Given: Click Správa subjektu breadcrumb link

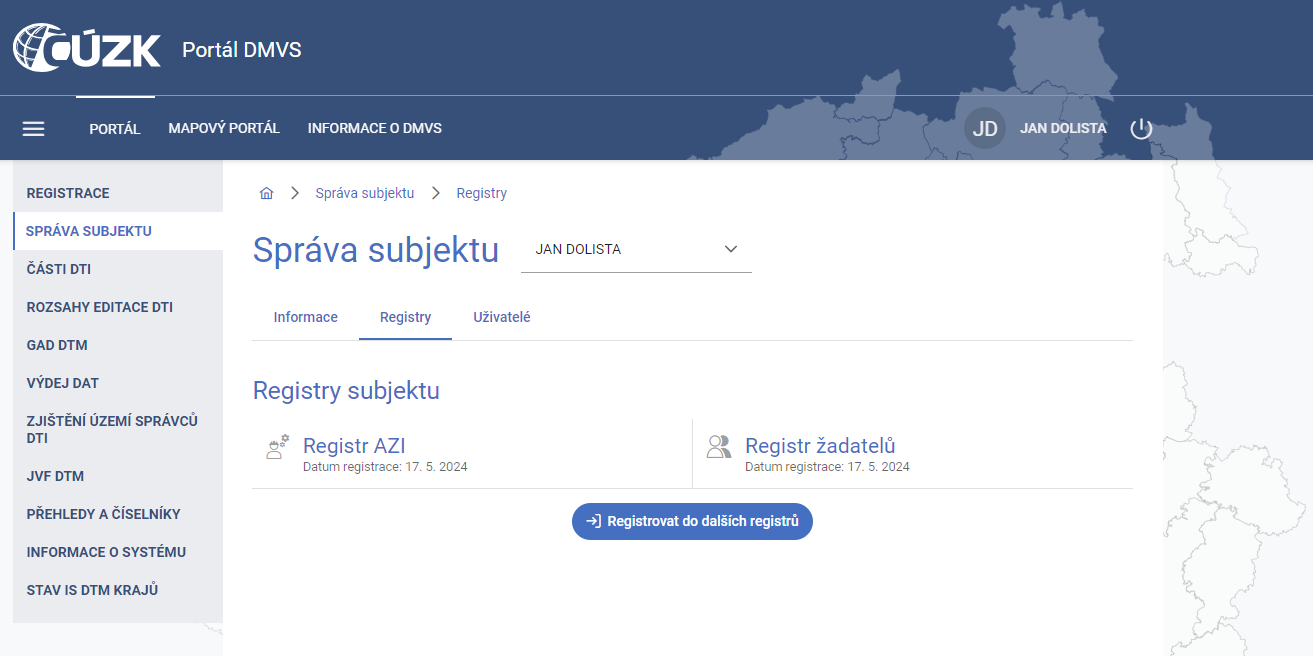Looking at the screenshot, I should coord(364,194).
